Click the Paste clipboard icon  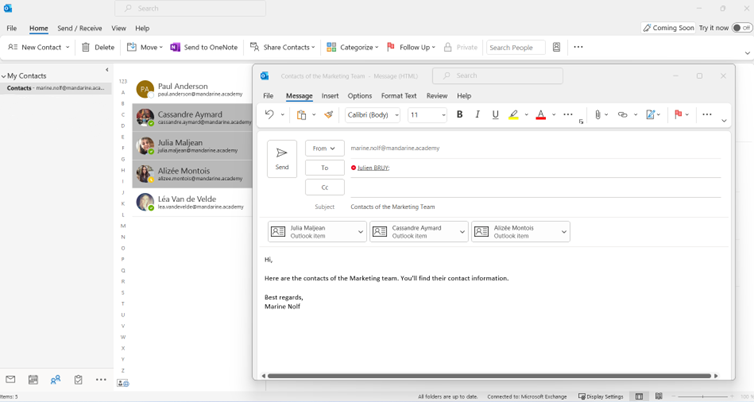(x=302, y=114)
